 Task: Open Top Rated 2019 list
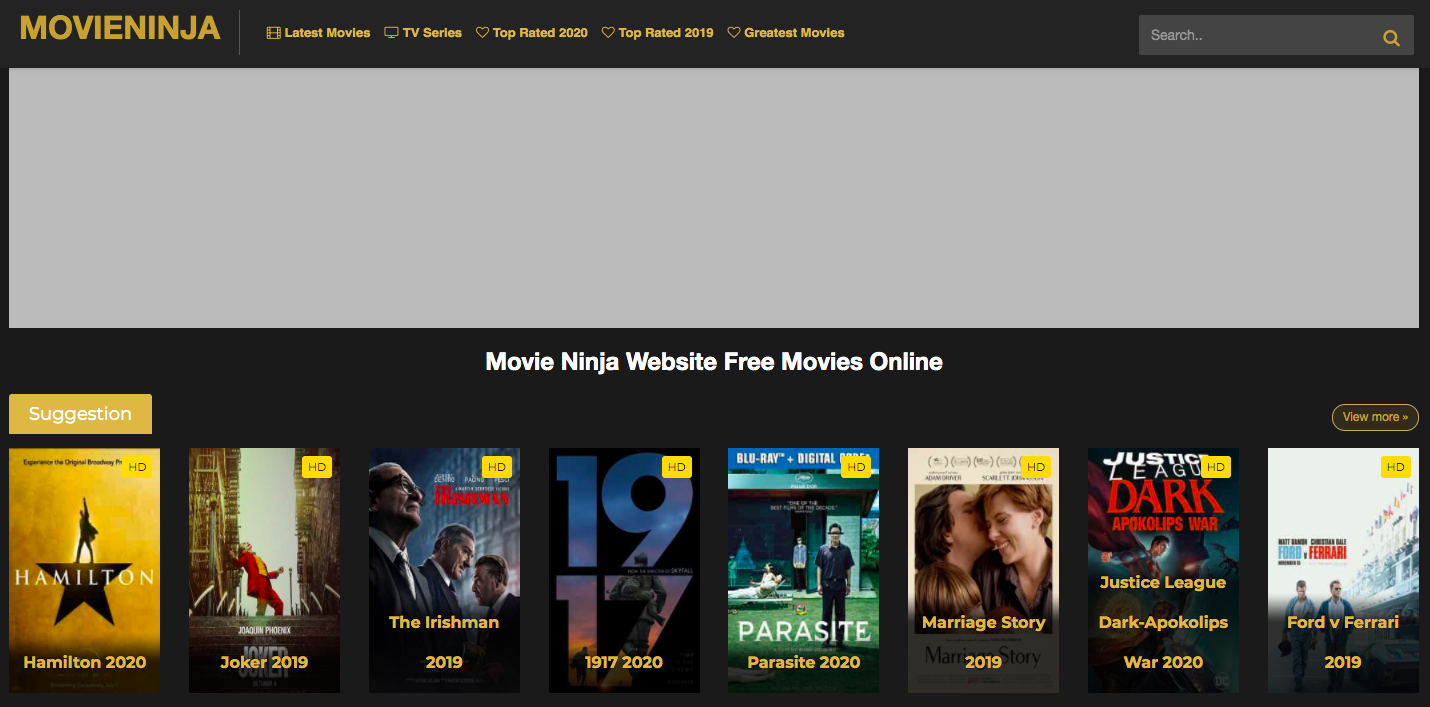657,33
